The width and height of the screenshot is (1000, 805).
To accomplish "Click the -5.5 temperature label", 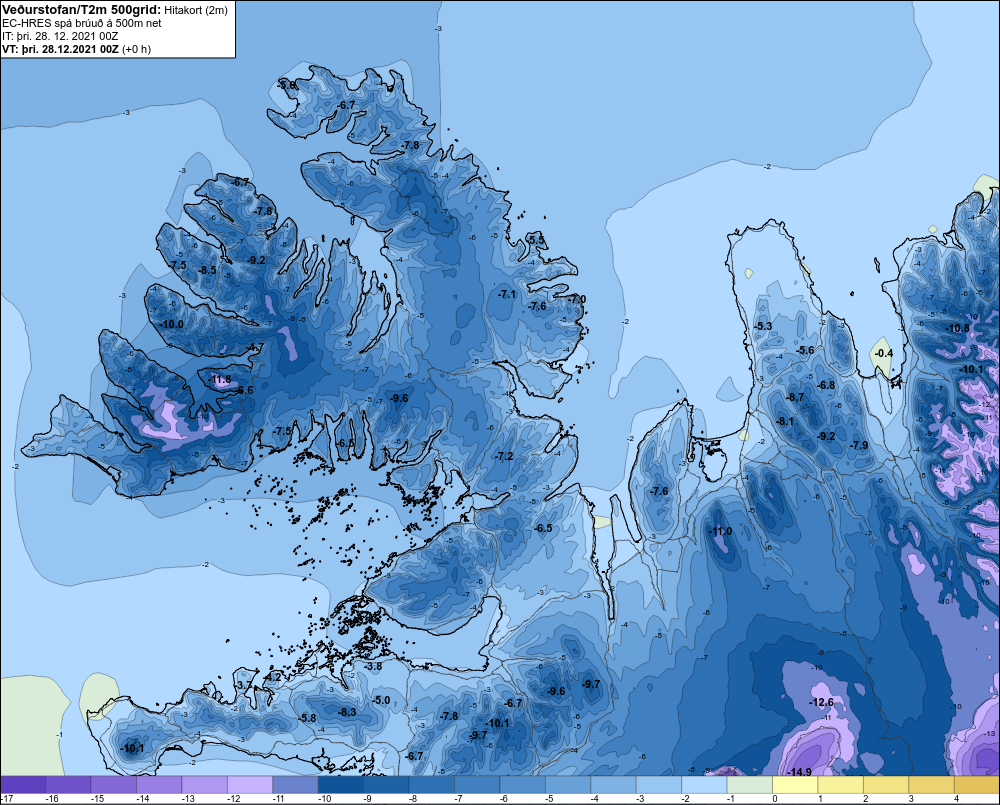I will (x=537, y=240).
